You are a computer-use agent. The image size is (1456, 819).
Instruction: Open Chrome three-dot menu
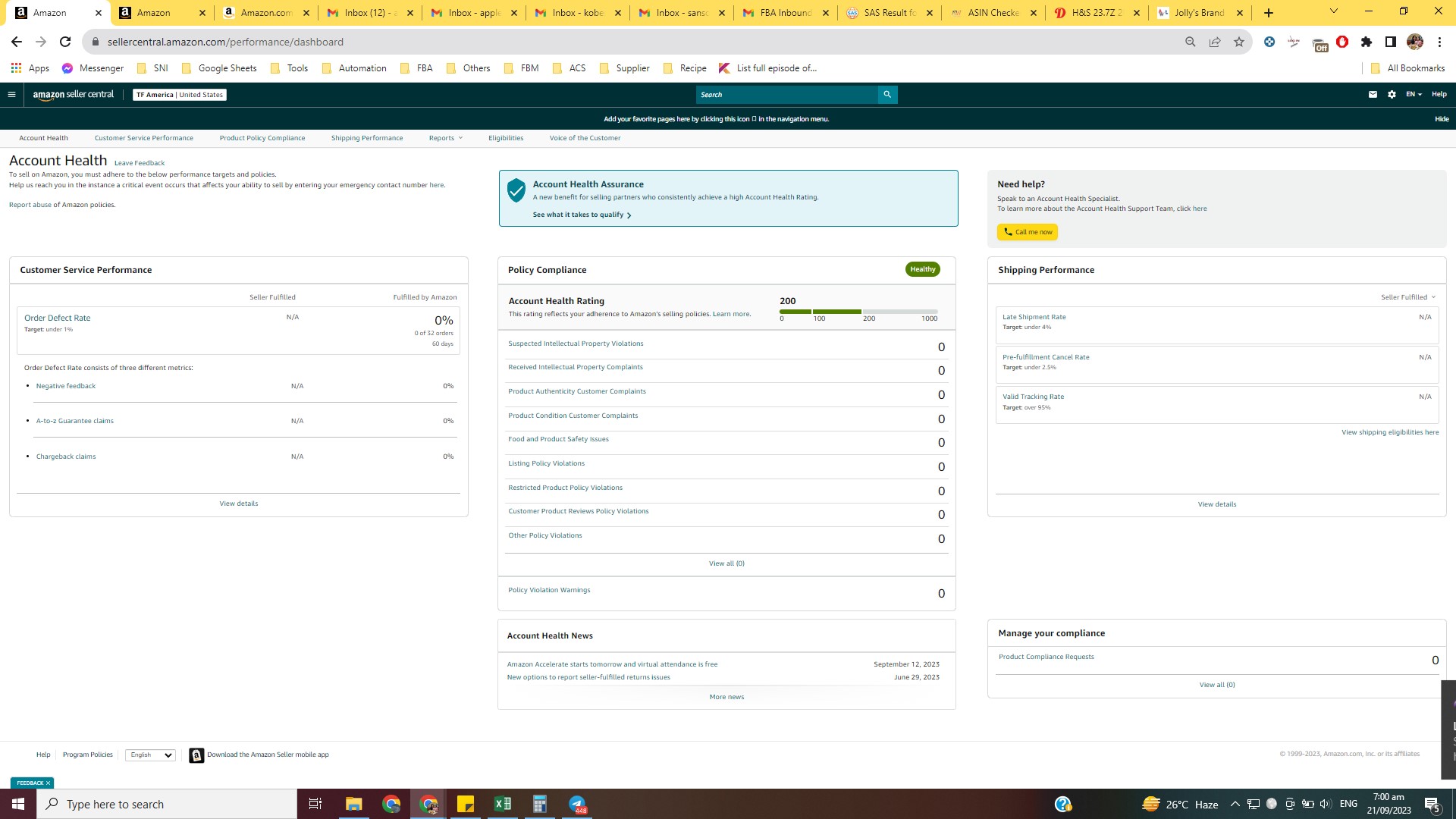[x=1439, y=42]
